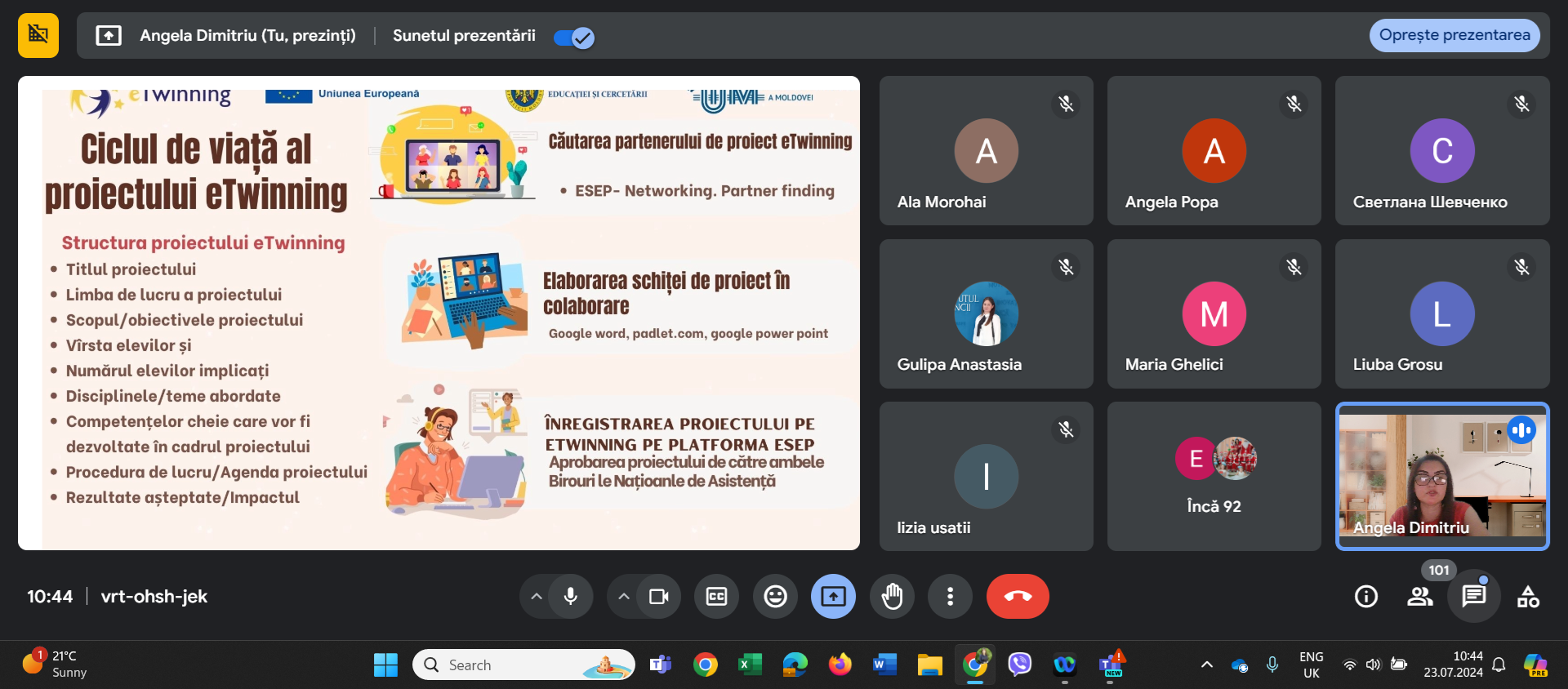Expand audio settings arrow beside microphone
The width and height of the screenshot is (1568, 689).
(537, 597)
